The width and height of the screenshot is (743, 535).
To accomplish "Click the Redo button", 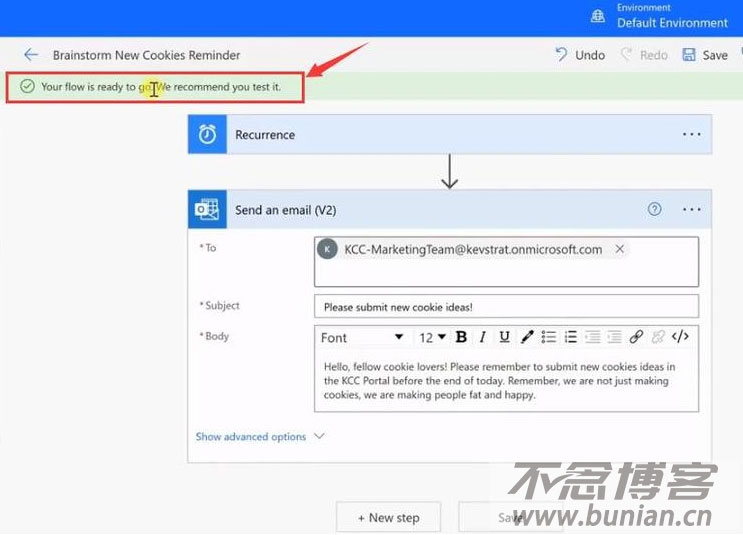I will tap(644, 55).
